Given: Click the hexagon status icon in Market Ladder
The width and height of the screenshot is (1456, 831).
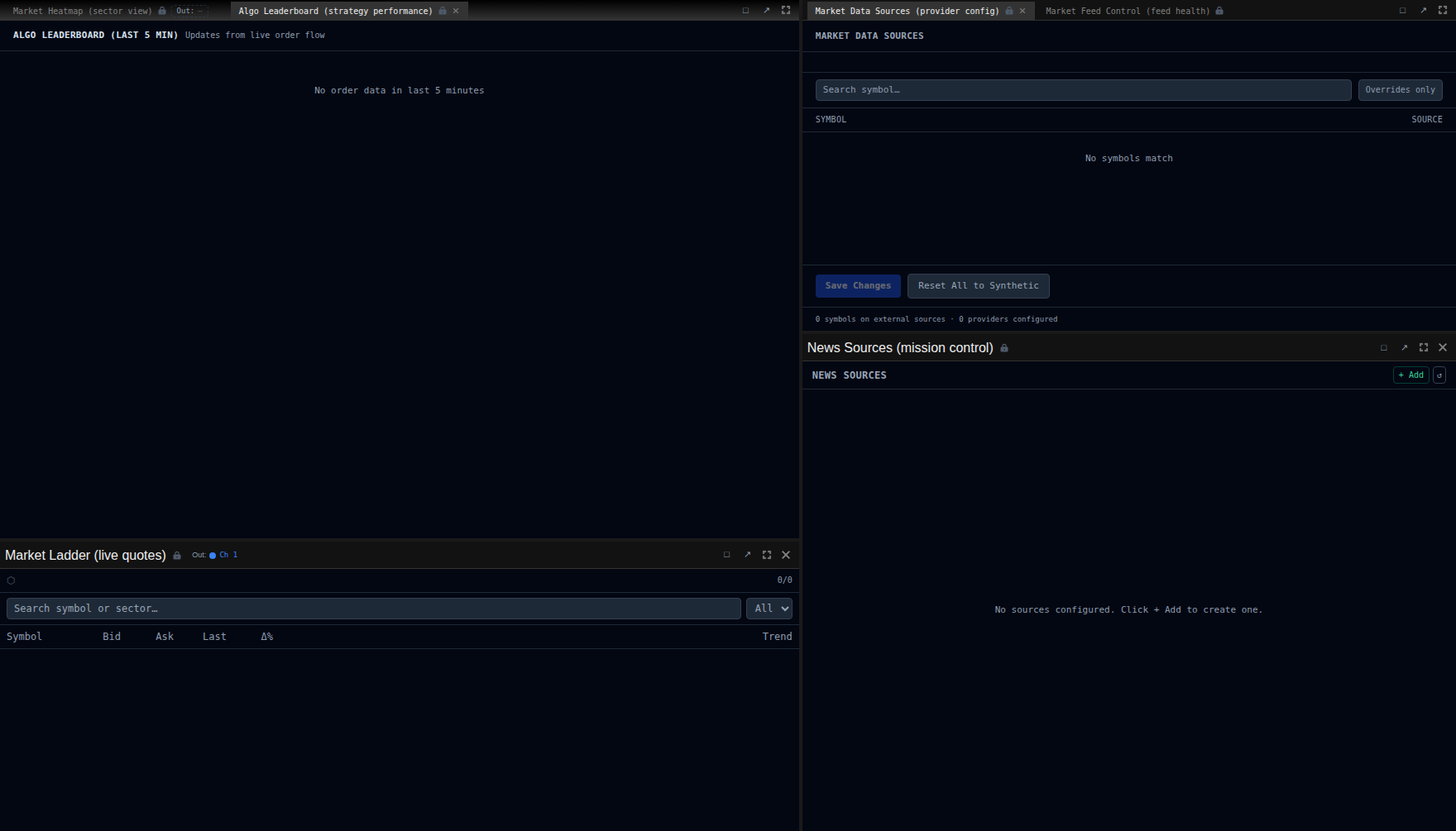Looking at the screenshot, I should pos(11,580).
